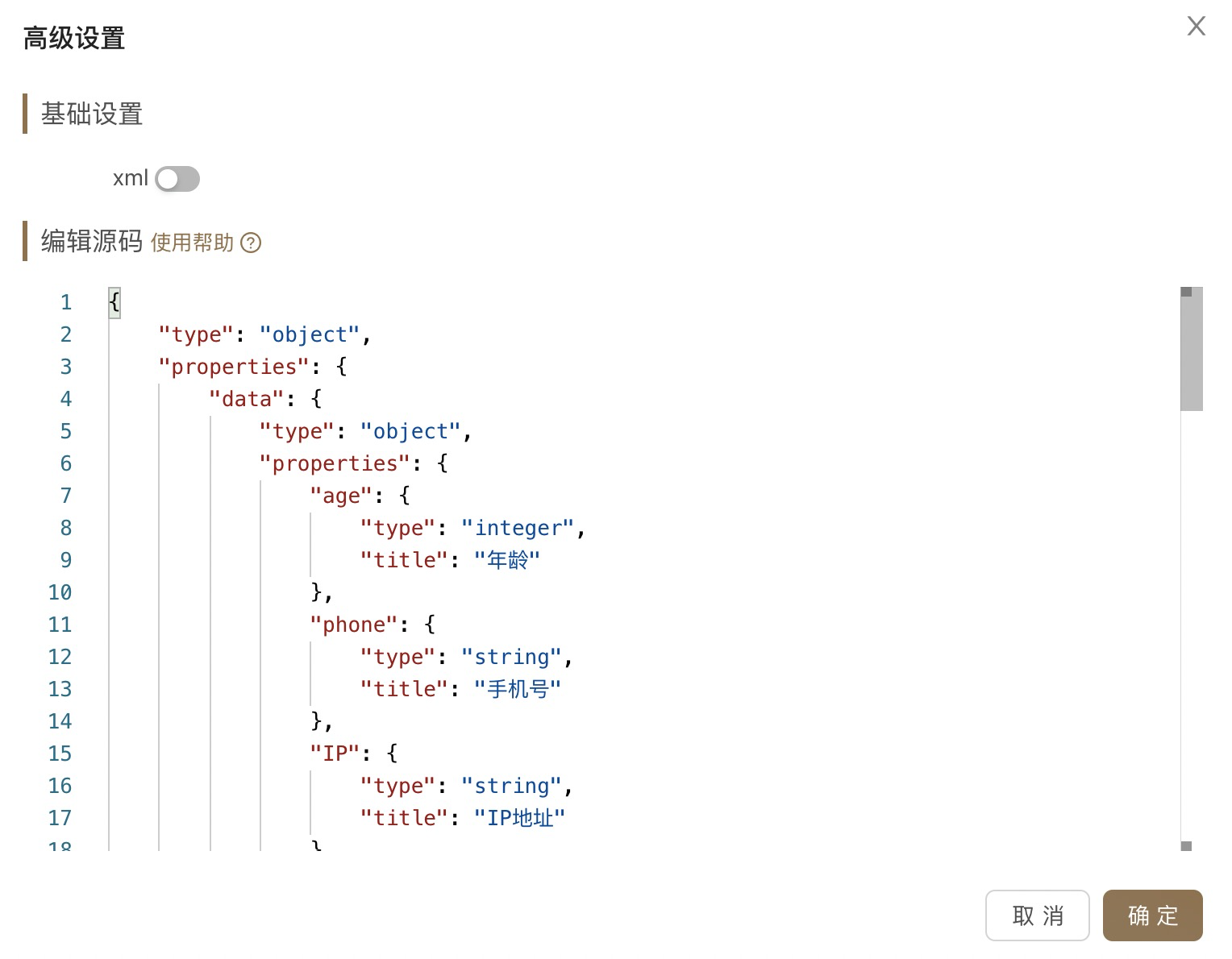Select the "integer" value on line 8
The height and width of the screenshot is (959, 1232).
[x=517, y=528]
